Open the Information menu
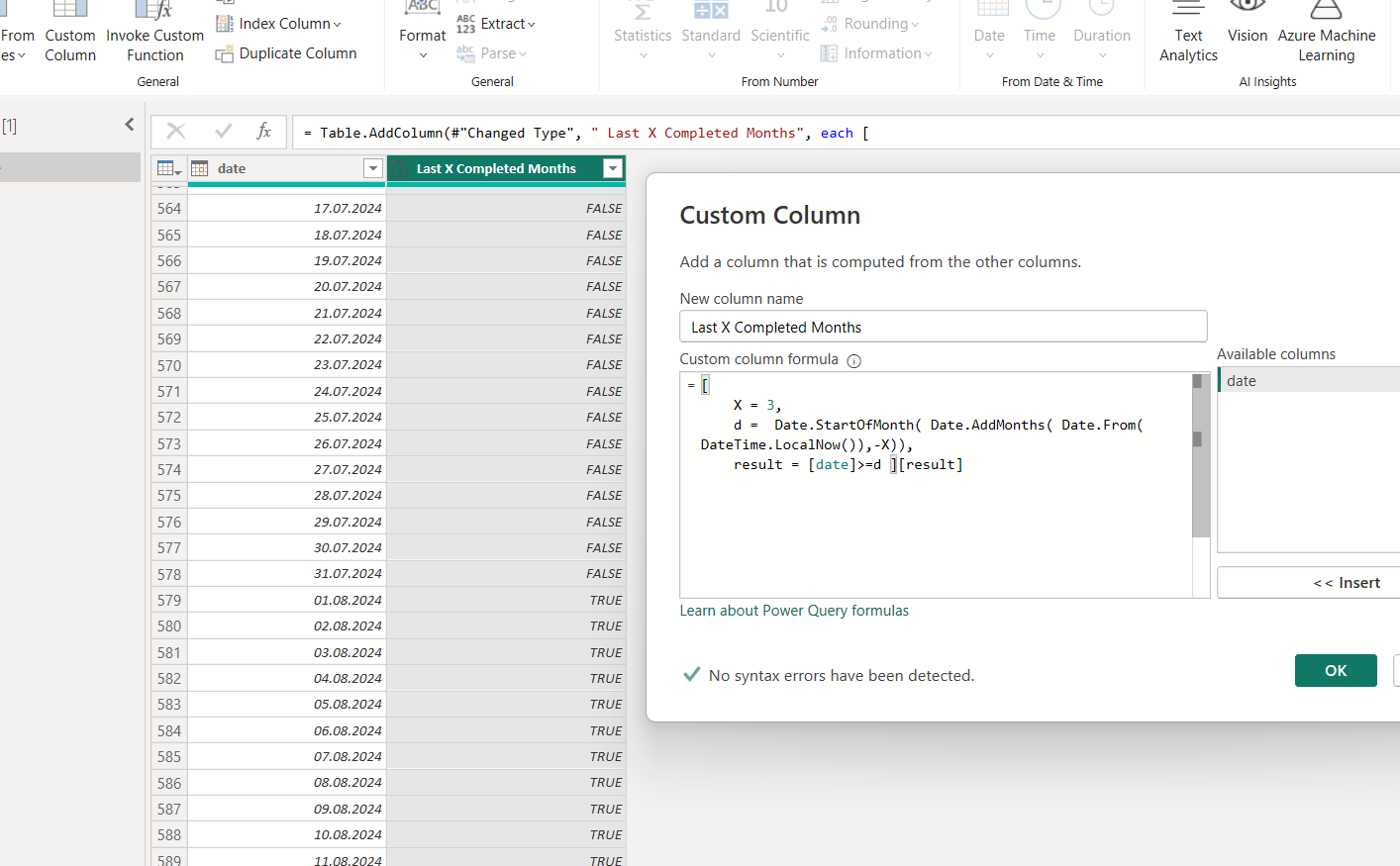The image size is (1400, 866). coord(876,53)
